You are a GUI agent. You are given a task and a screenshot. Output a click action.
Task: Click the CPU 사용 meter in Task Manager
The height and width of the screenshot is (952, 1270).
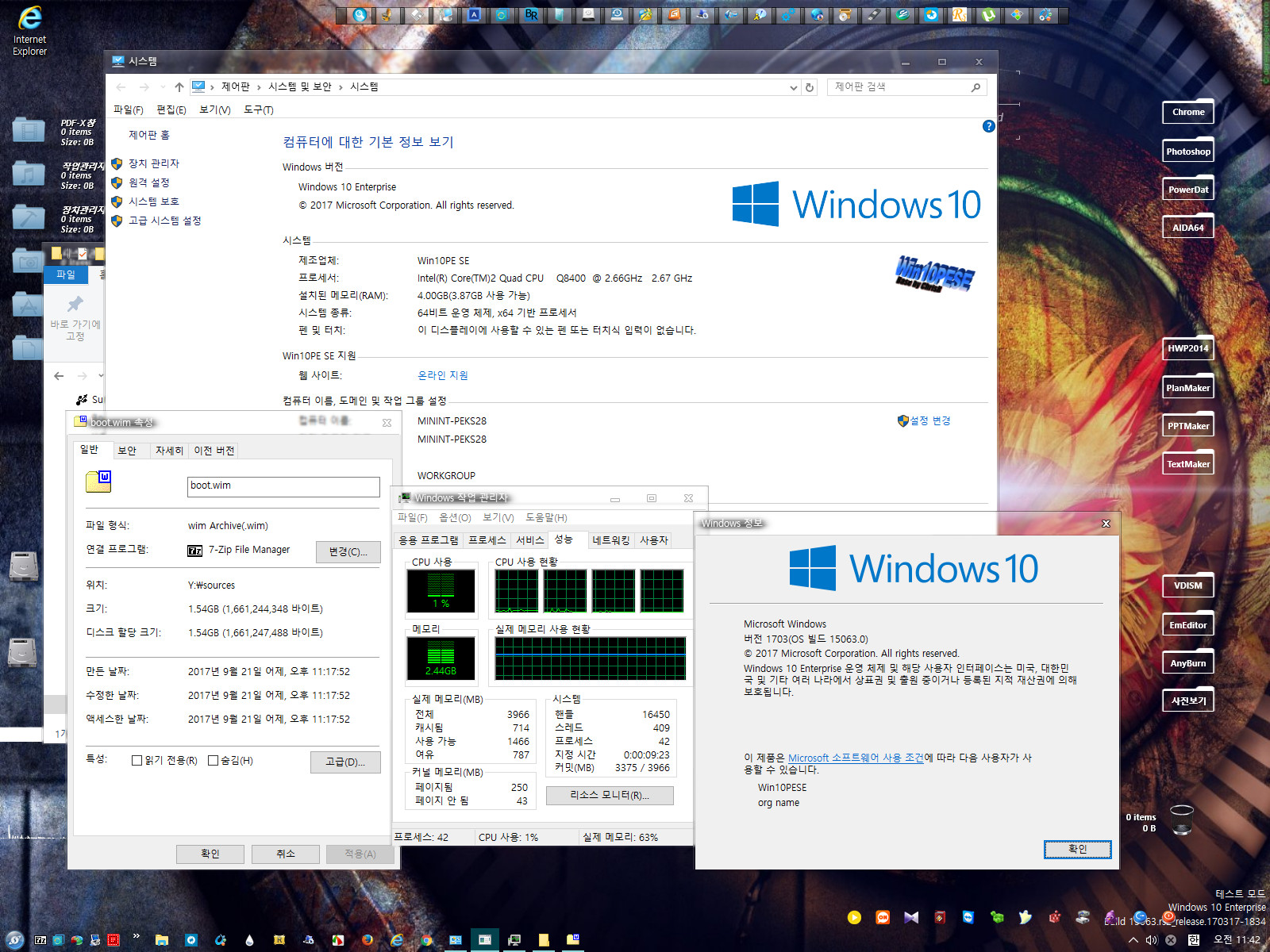(441, 591)
